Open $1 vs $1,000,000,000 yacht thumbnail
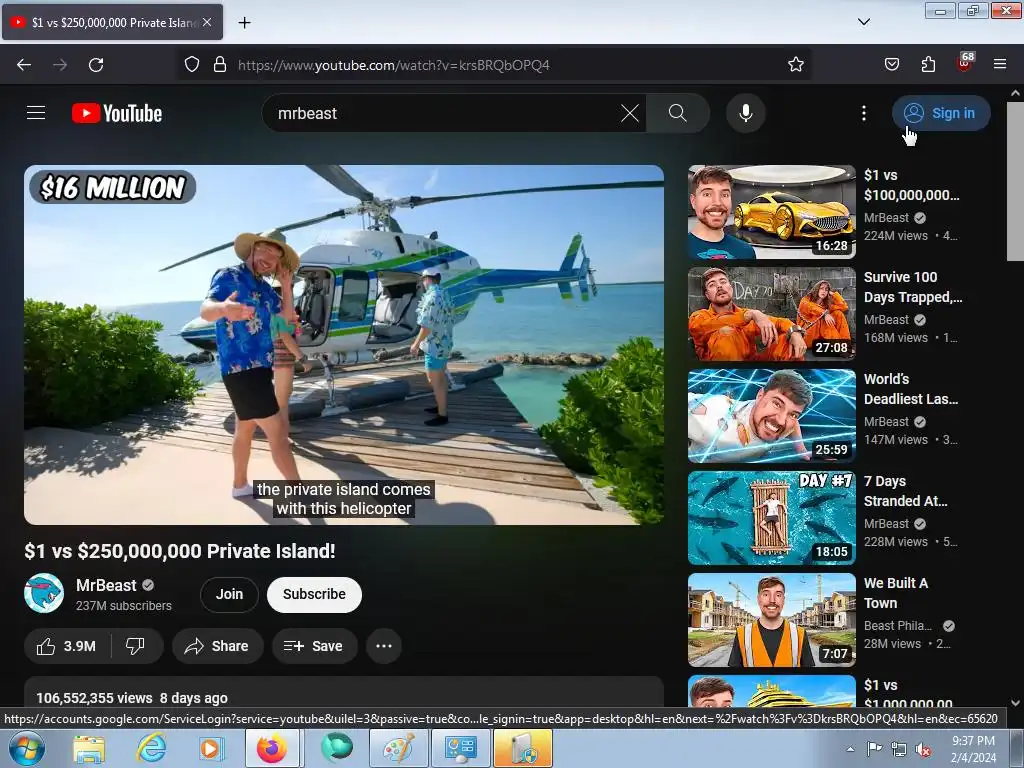1024x768 pixels. point(772,692)
